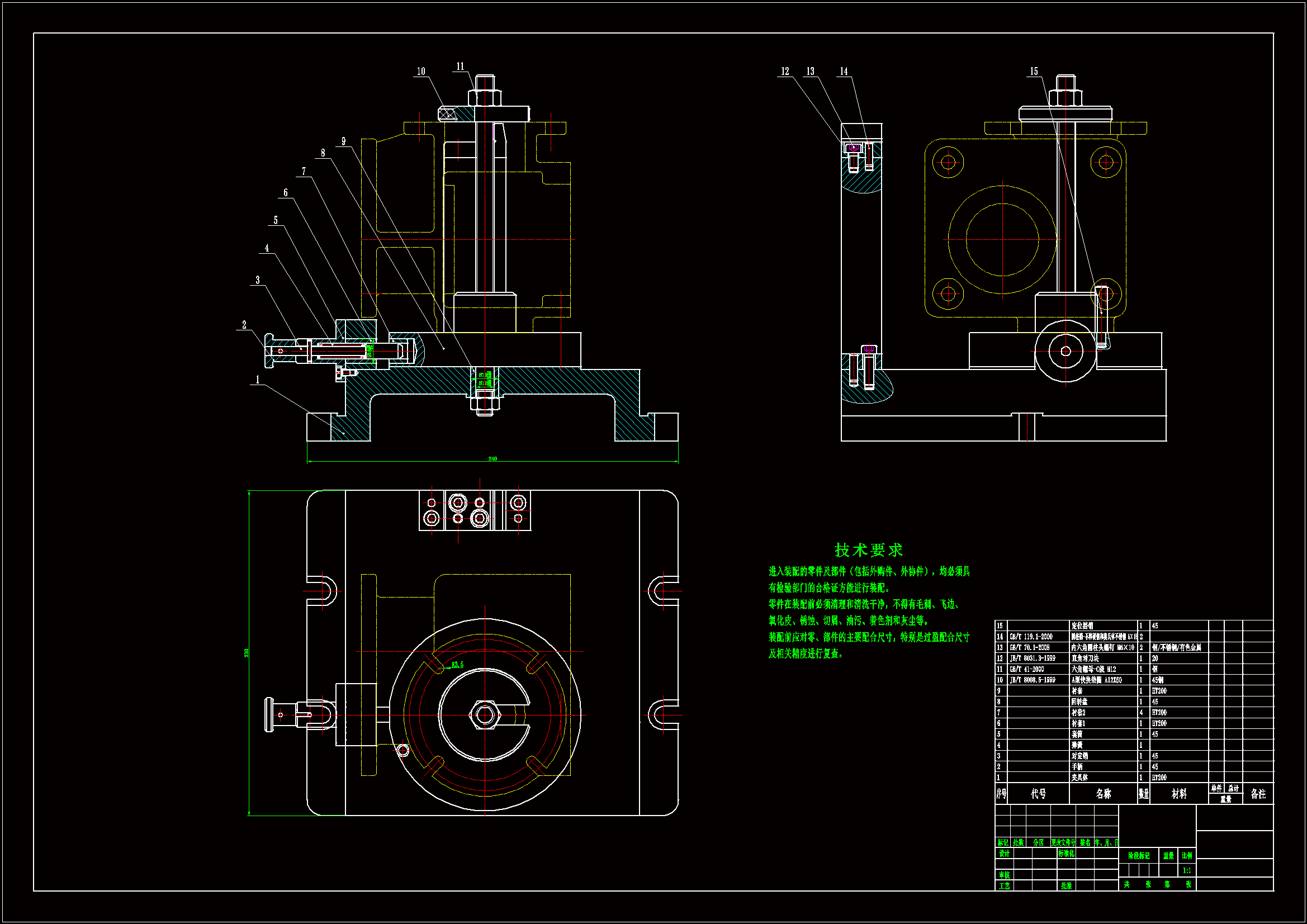Click the hex nut in plan view
This screenshot has width=1307, height=924.
tap(485, 714)
